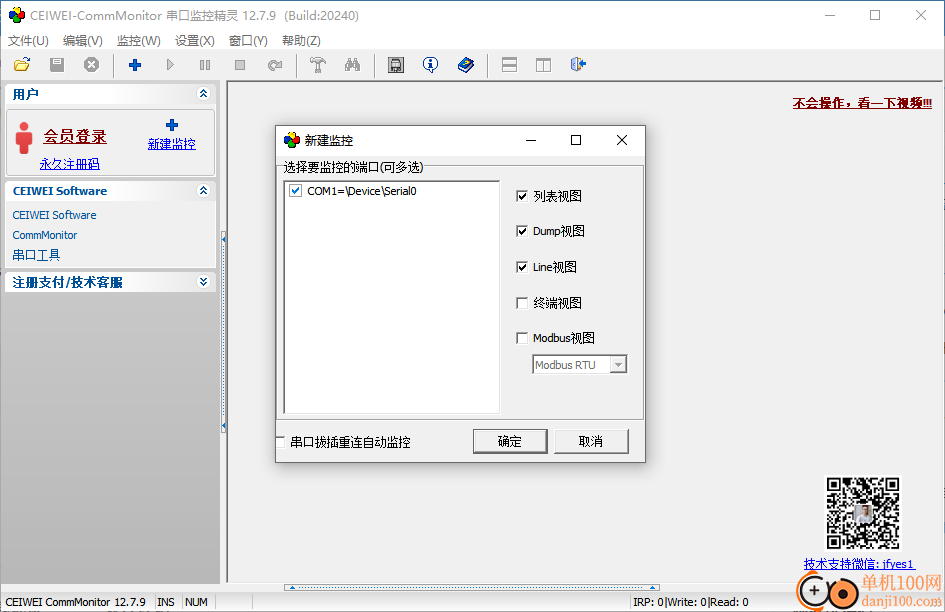The height and width of the screenshot is (612, 945).
Task: Click the gray circled X toolbar icon
Action: point(91,65)
